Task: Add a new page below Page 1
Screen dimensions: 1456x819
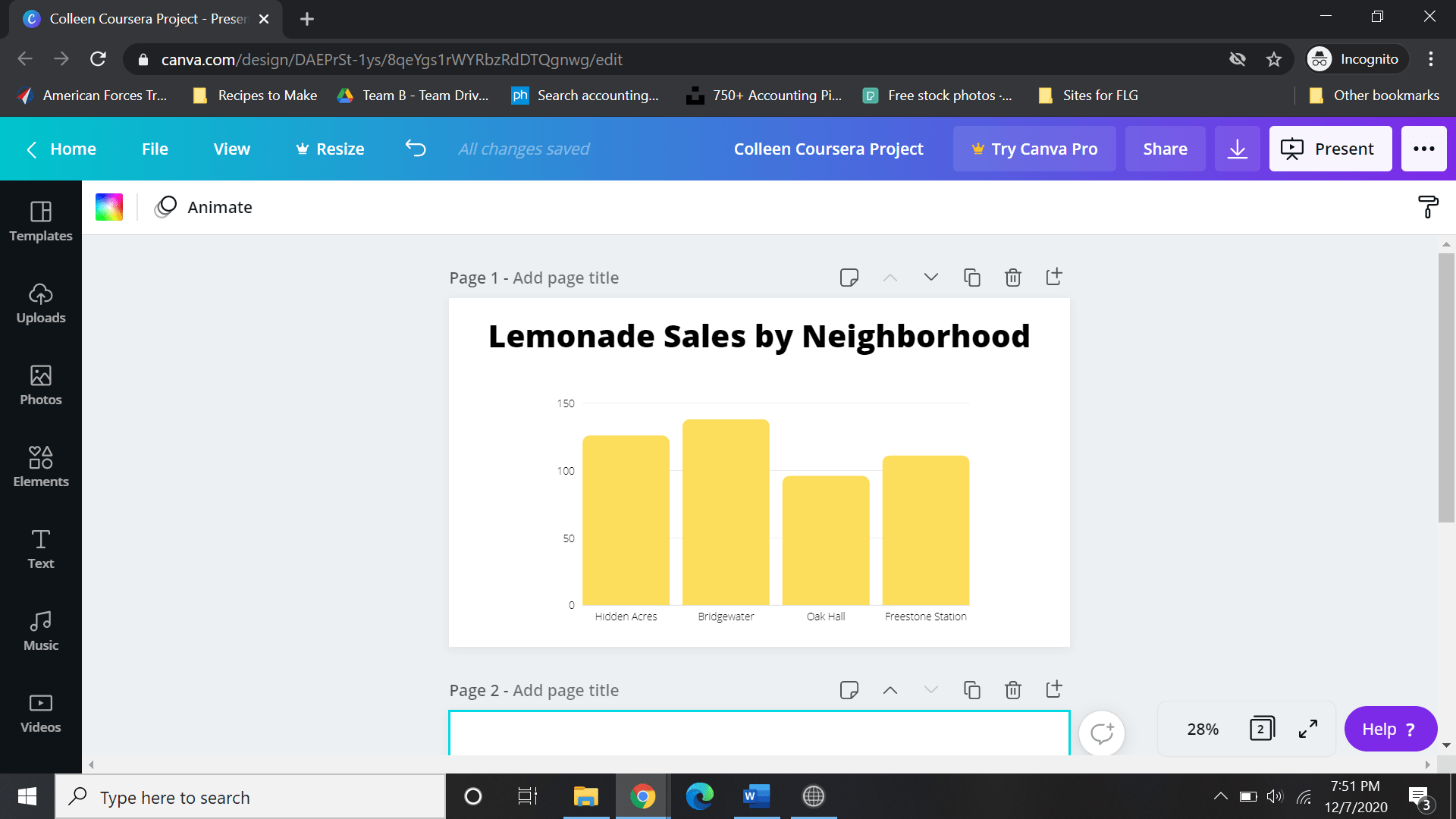Action: click(1054, 278)
